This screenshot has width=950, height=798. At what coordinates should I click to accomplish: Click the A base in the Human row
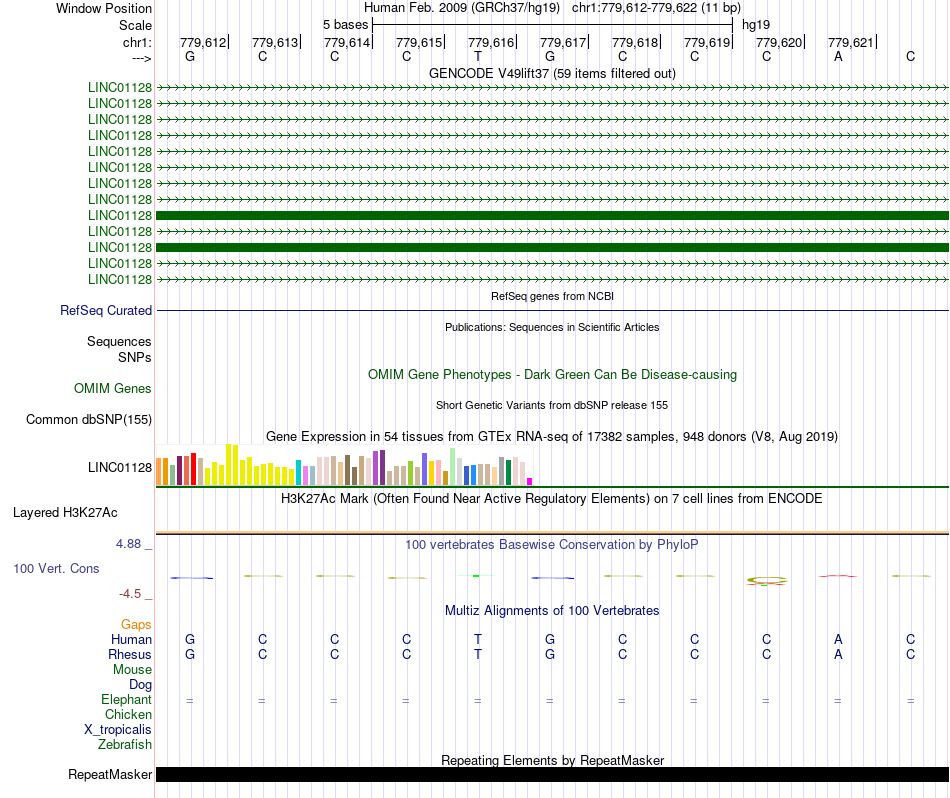[838, 639]
